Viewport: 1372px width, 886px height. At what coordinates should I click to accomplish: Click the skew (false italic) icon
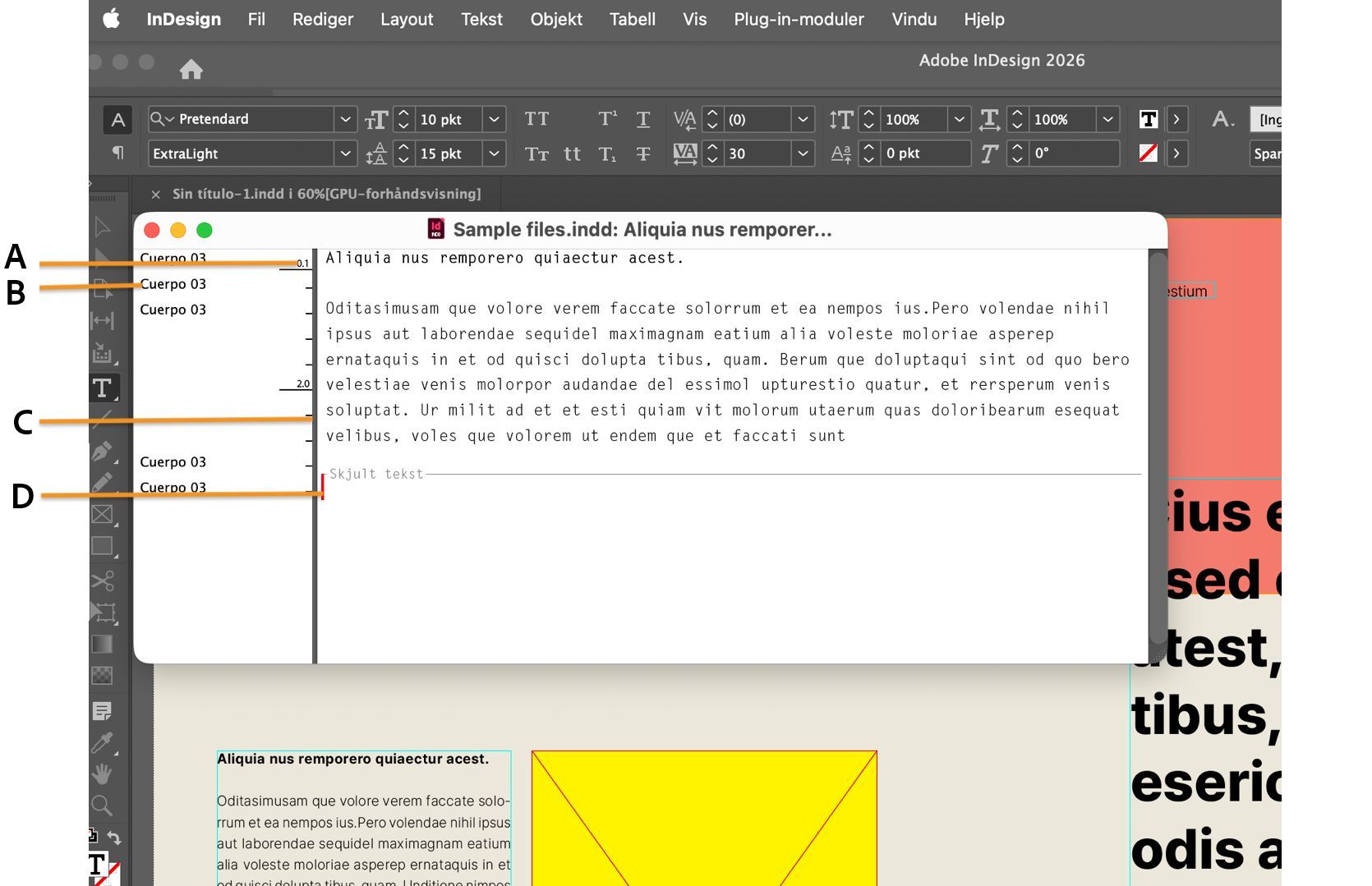[x=990, y=154]
